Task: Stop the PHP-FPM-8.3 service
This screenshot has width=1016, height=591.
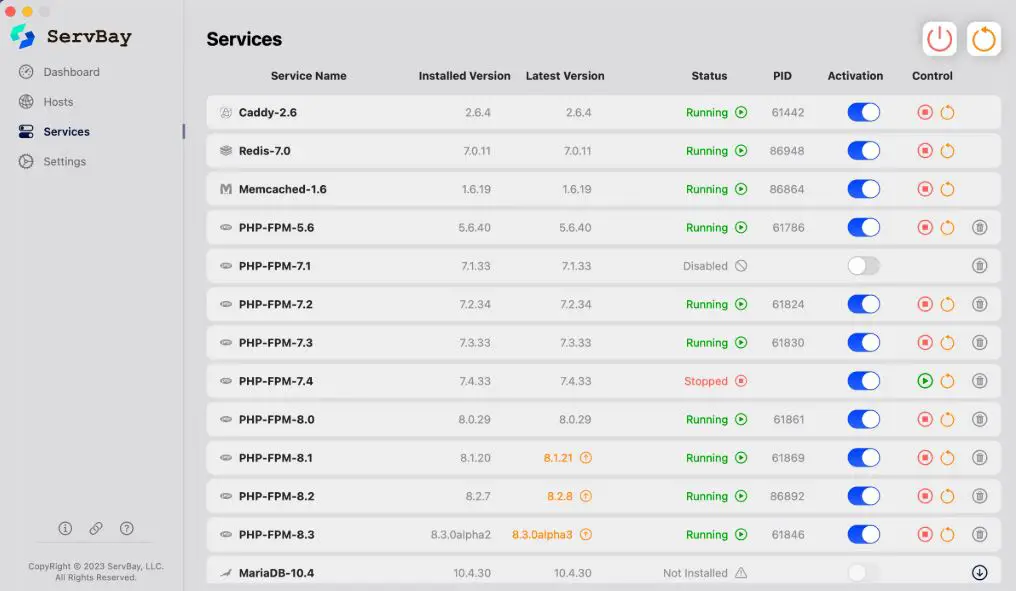Action: pos(925,535)
